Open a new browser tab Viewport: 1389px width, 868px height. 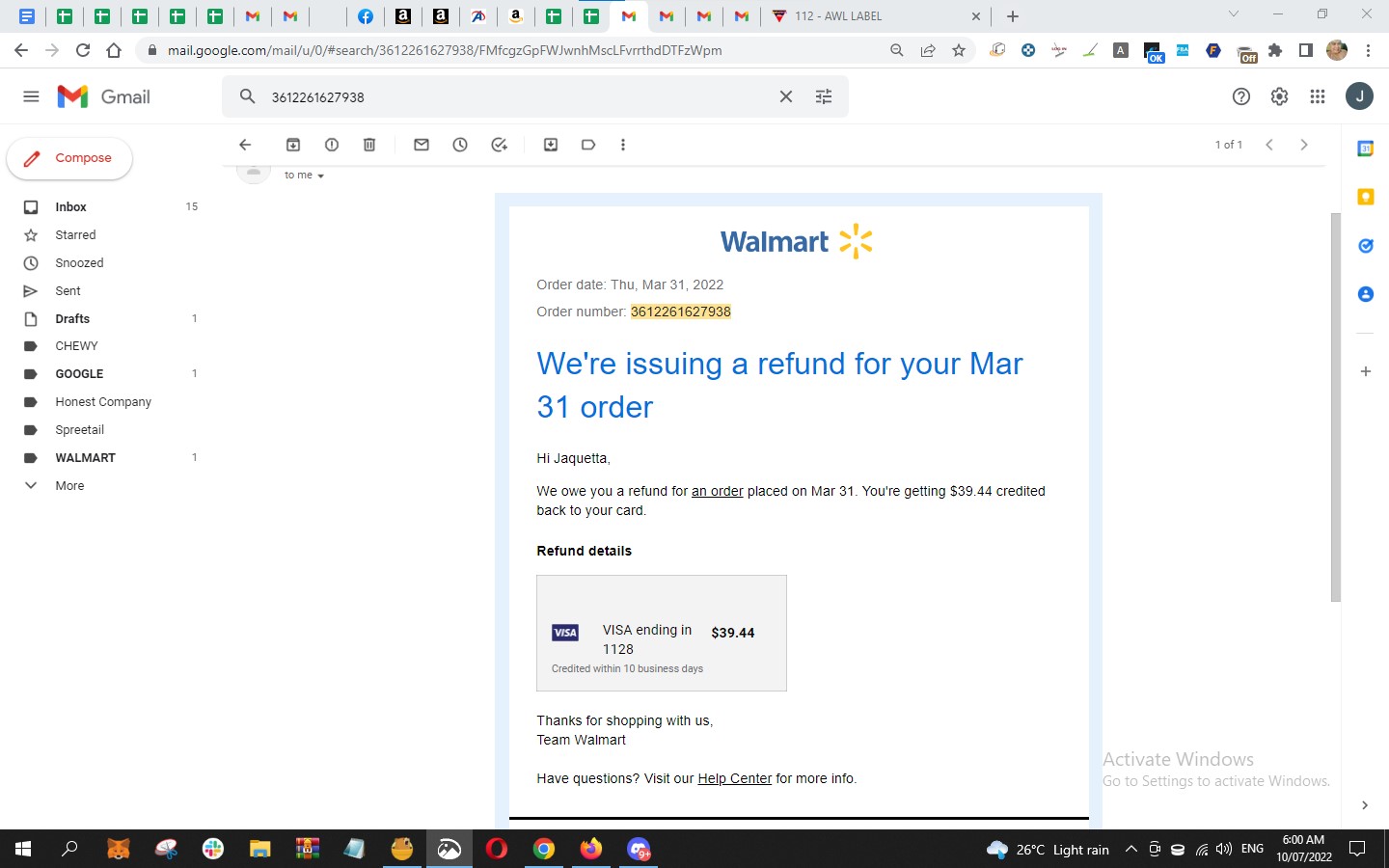(1013, 16)
